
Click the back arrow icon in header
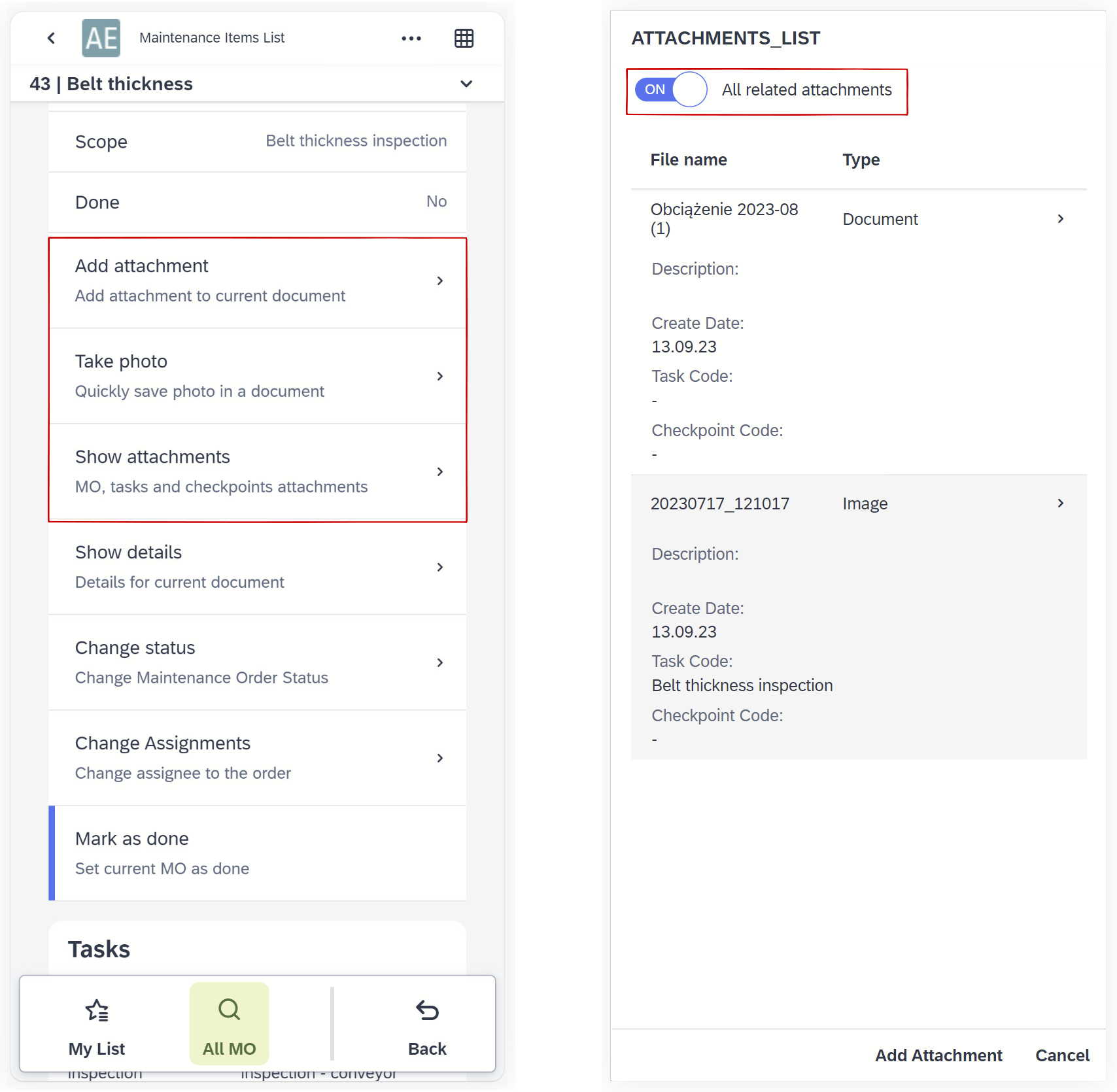[51, 38]
